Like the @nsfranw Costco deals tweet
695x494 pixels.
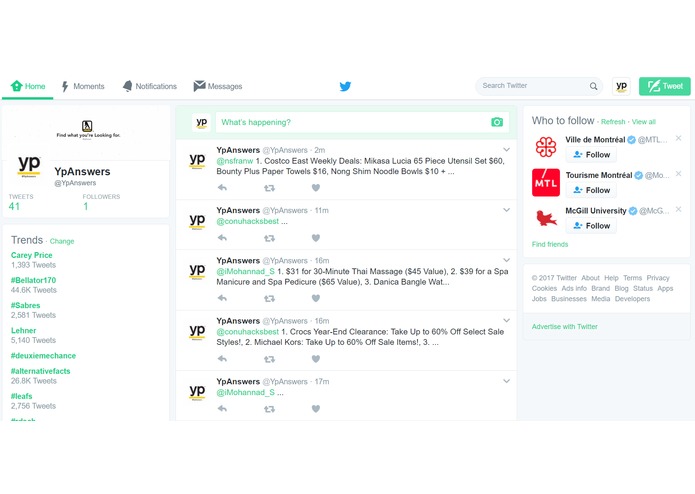tap(316, 188)
